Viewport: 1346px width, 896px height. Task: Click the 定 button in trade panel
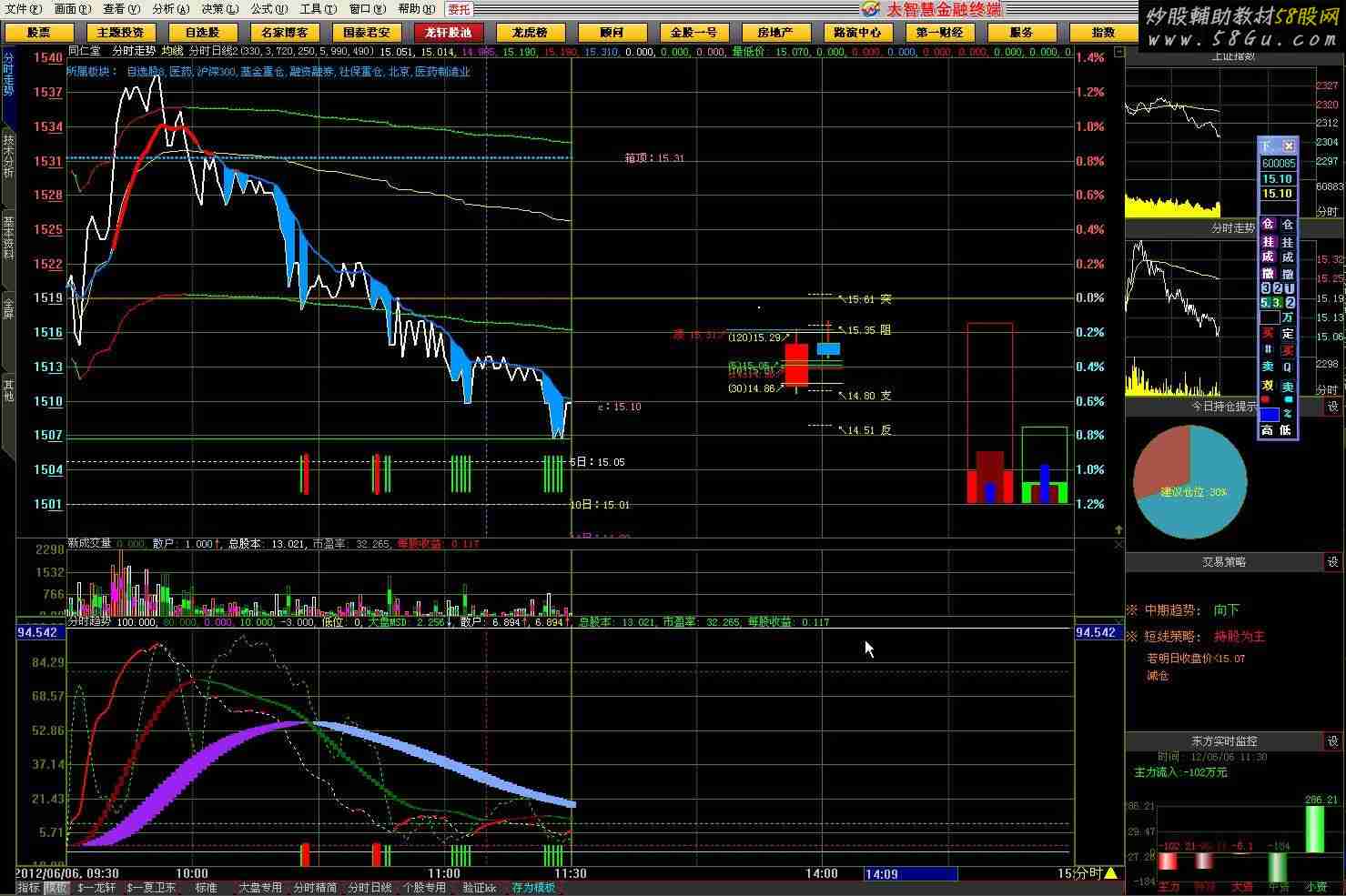point(1288,334)
